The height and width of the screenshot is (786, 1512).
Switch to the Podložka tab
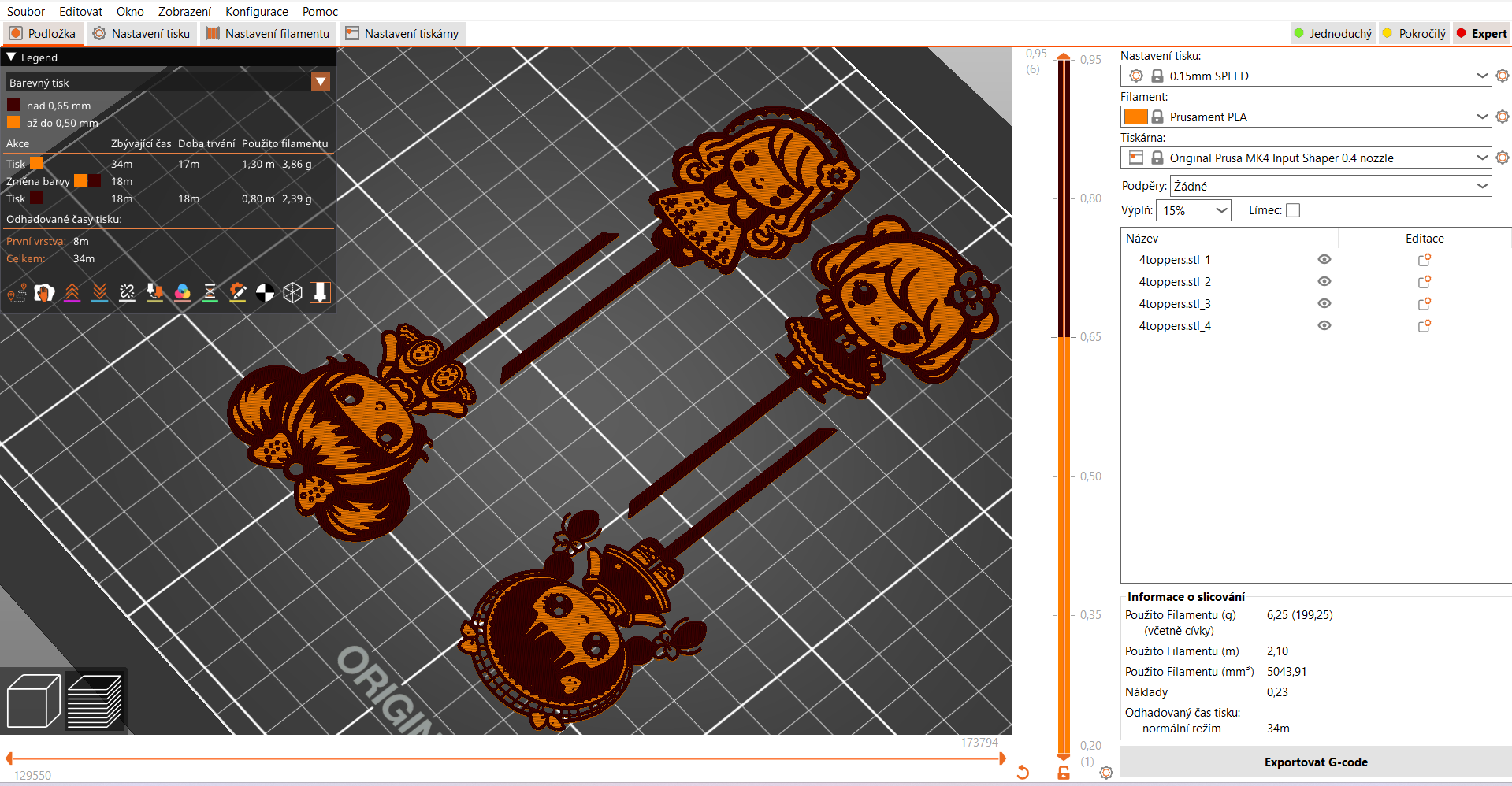[43, 33]
